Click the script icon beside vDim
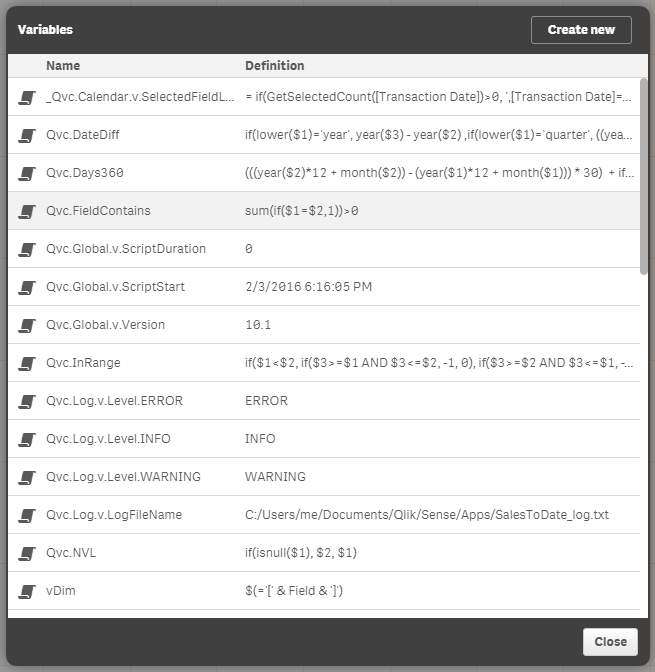The width and height of the screenshot is (655, 672). (27, 591)
